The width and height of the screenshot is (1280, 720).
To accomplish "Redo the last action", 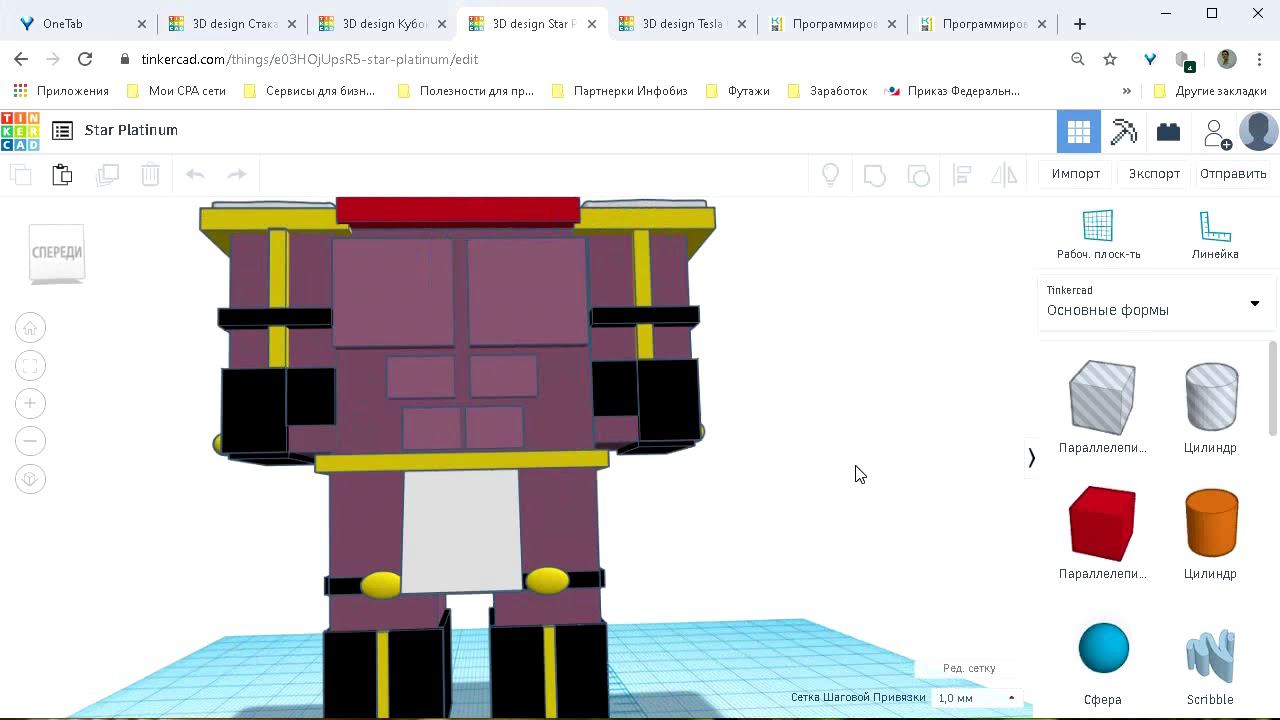I will [x=237, y=174].
